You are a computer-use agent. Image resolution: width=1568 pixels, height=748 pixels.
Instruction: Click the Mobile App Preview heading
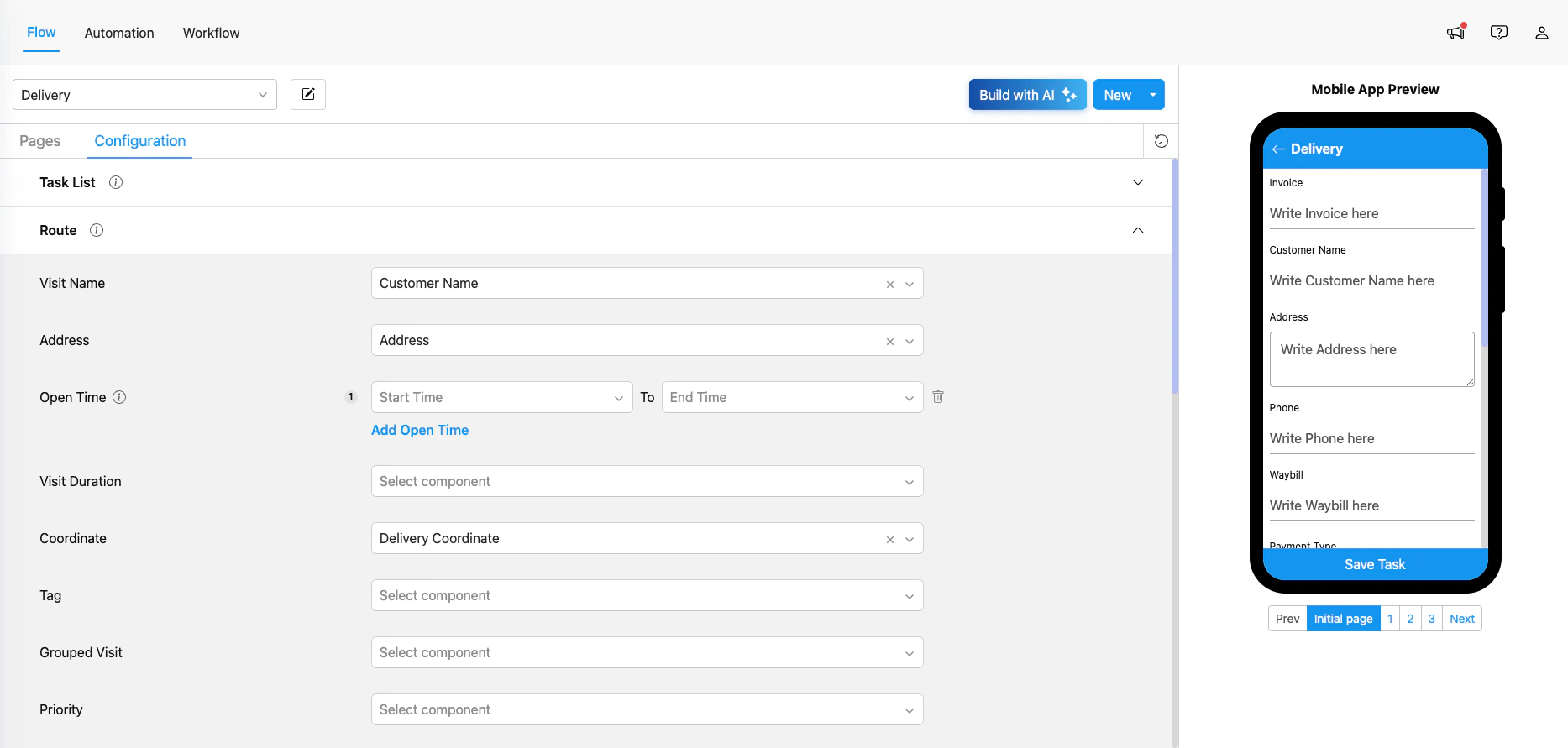pyautogui.click(x=1375, y=89)
